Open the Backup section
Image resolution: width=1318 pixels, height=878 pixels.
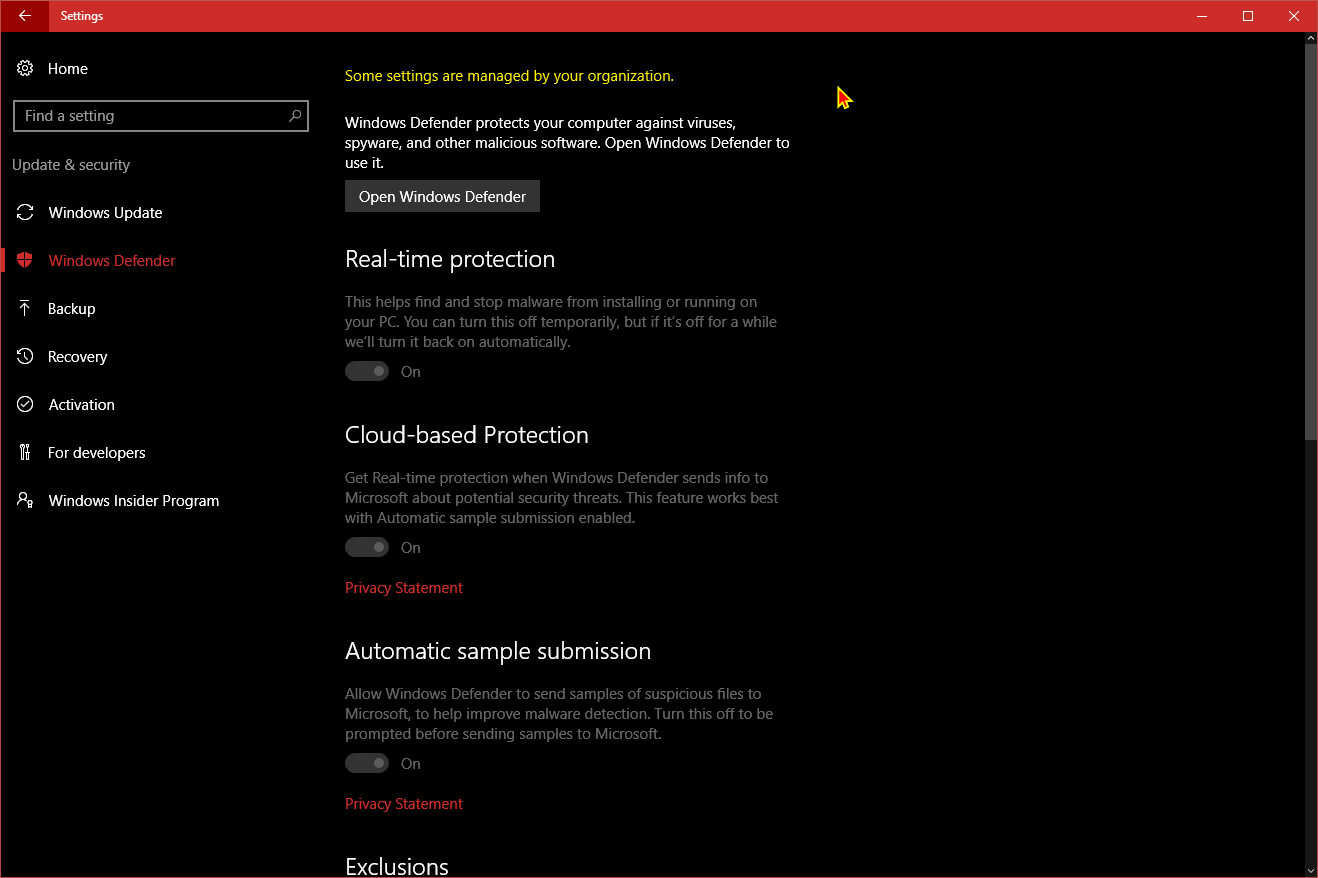click(x=71, y=309)
